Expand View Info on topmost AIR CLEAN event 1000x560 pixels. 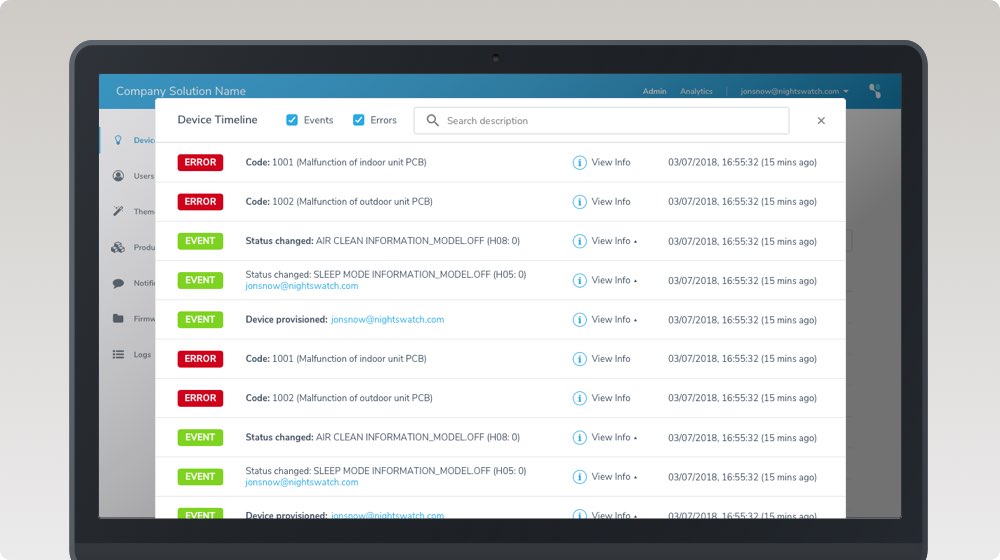pos(612,241)
